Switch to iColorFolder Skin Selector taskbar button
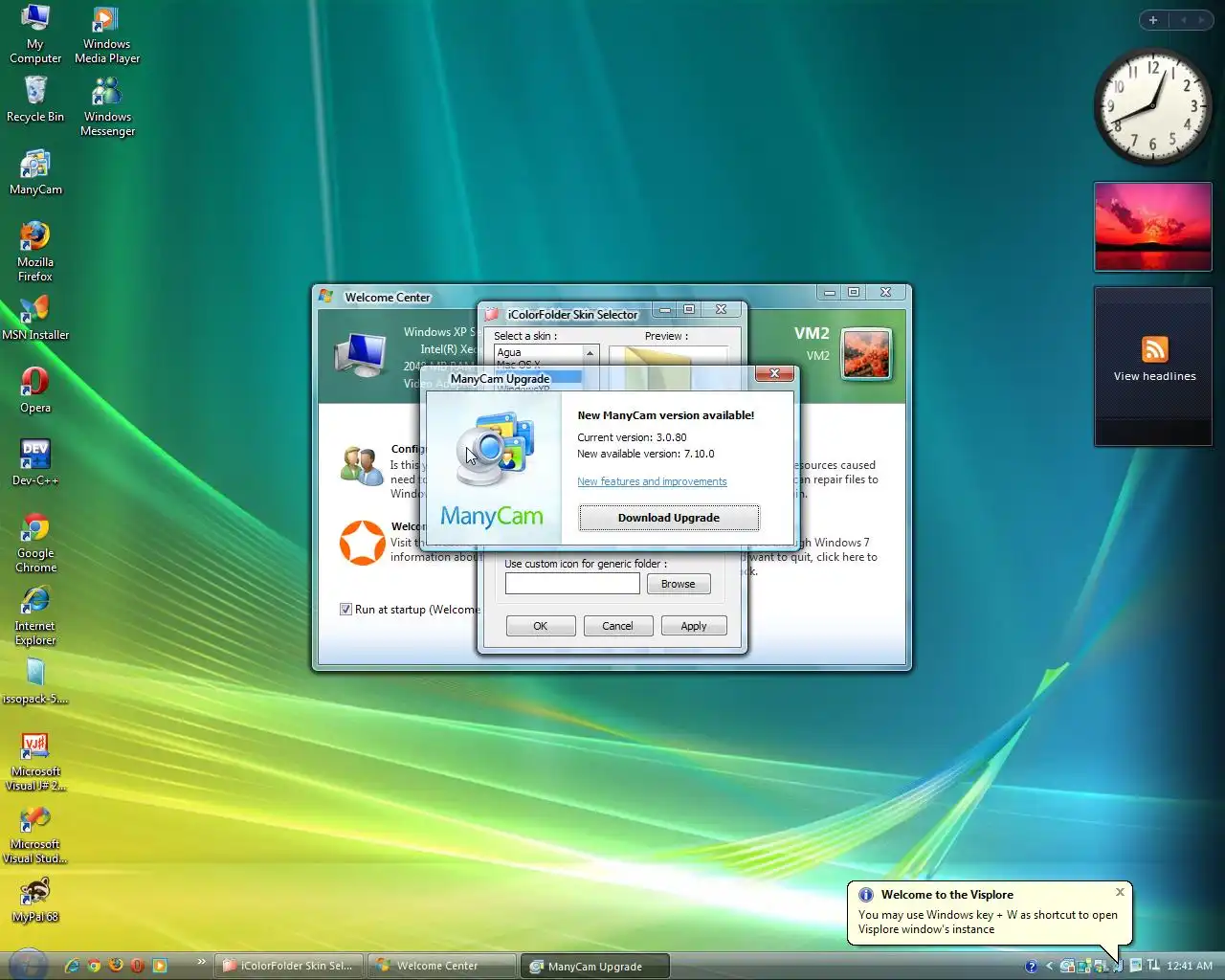The width and height of the screenshot is (1225, 980). coord(290,966)
